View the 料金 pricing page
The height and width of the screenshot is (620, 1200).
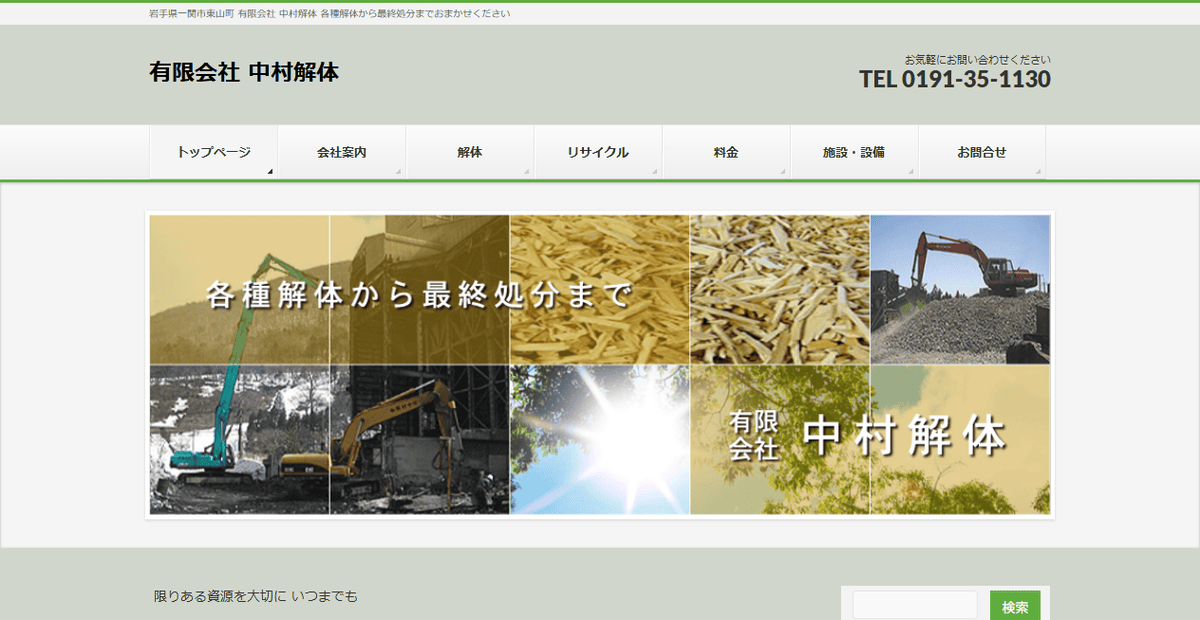pos(725,150)
